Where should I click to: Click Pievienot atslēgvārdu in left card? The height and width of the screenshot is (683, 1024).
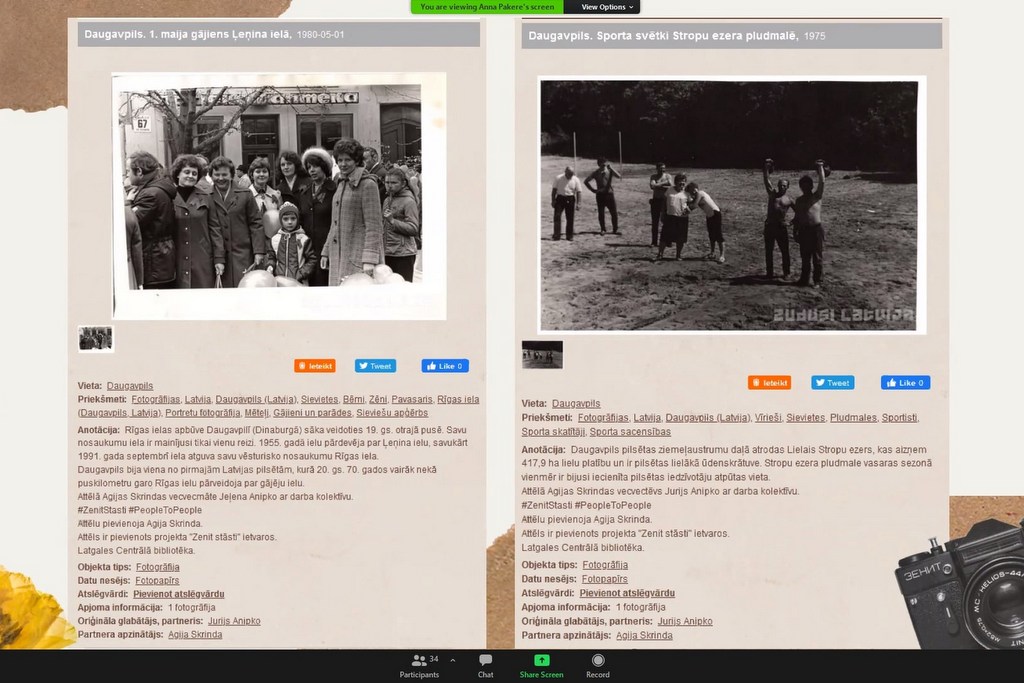pyautogui.click(x=178, y=594)
